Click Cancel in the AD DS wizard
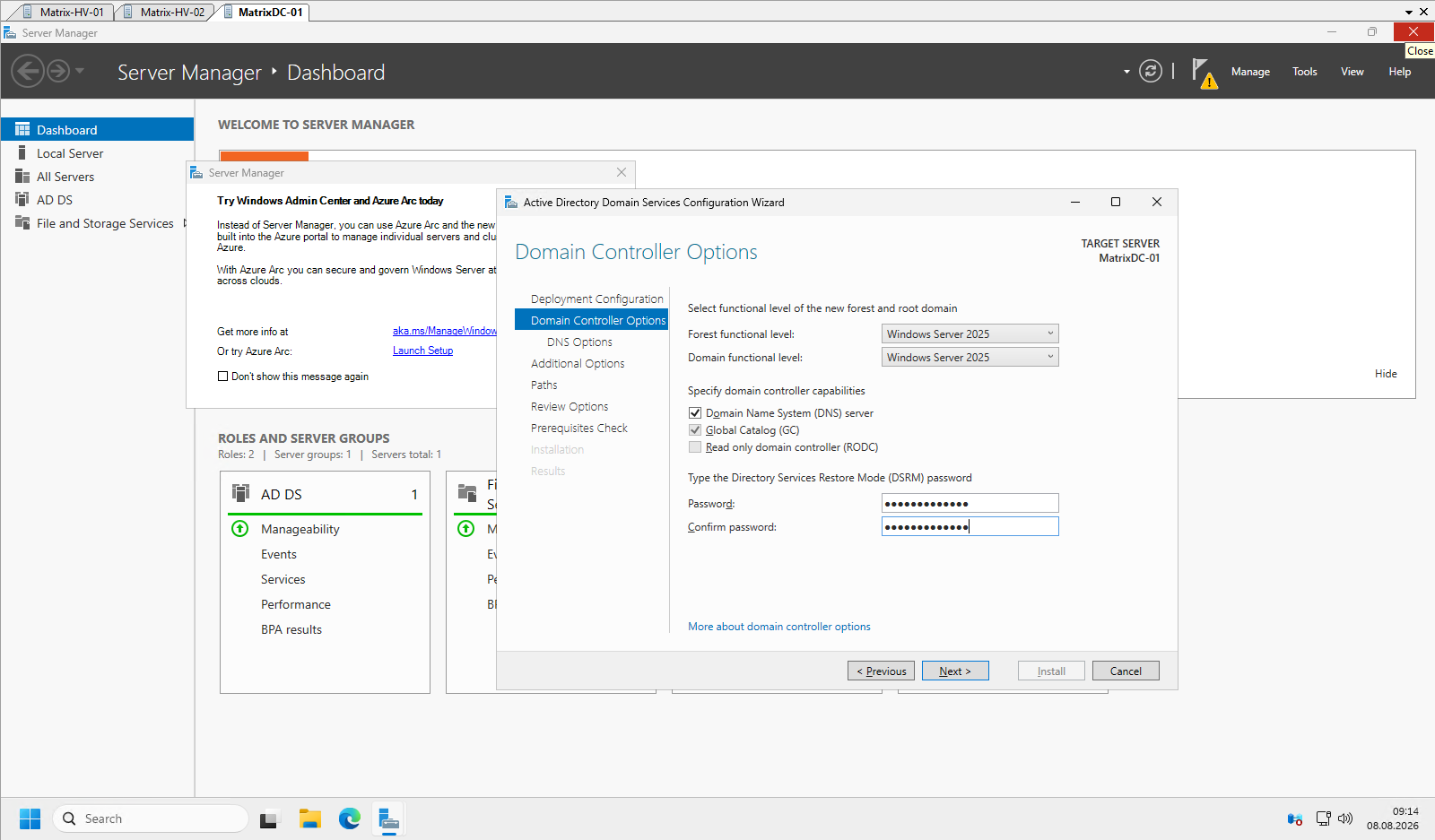The height and width of the screenshot is (840, 1435). click(x=1126, y=671)
